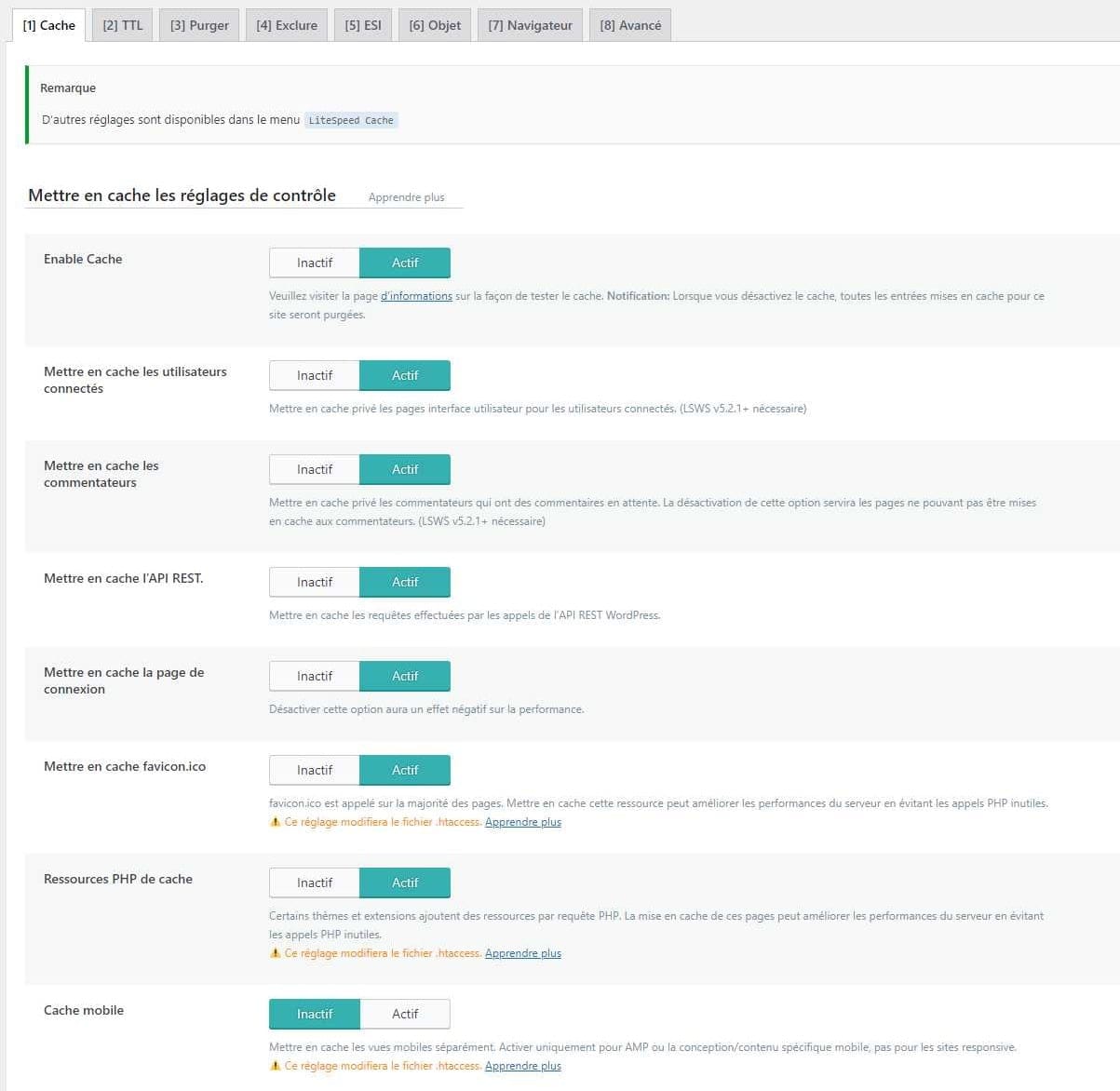This screenshot has width=1120, height=1091.
Task: Open the [6] Objet tab
Action: pyautogui.click(x=435, y=25)
